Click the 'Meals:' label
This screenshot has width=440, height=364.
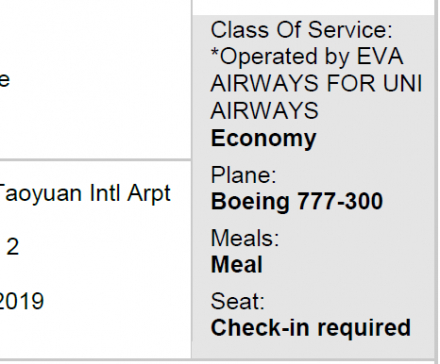[x=245, y=238]
